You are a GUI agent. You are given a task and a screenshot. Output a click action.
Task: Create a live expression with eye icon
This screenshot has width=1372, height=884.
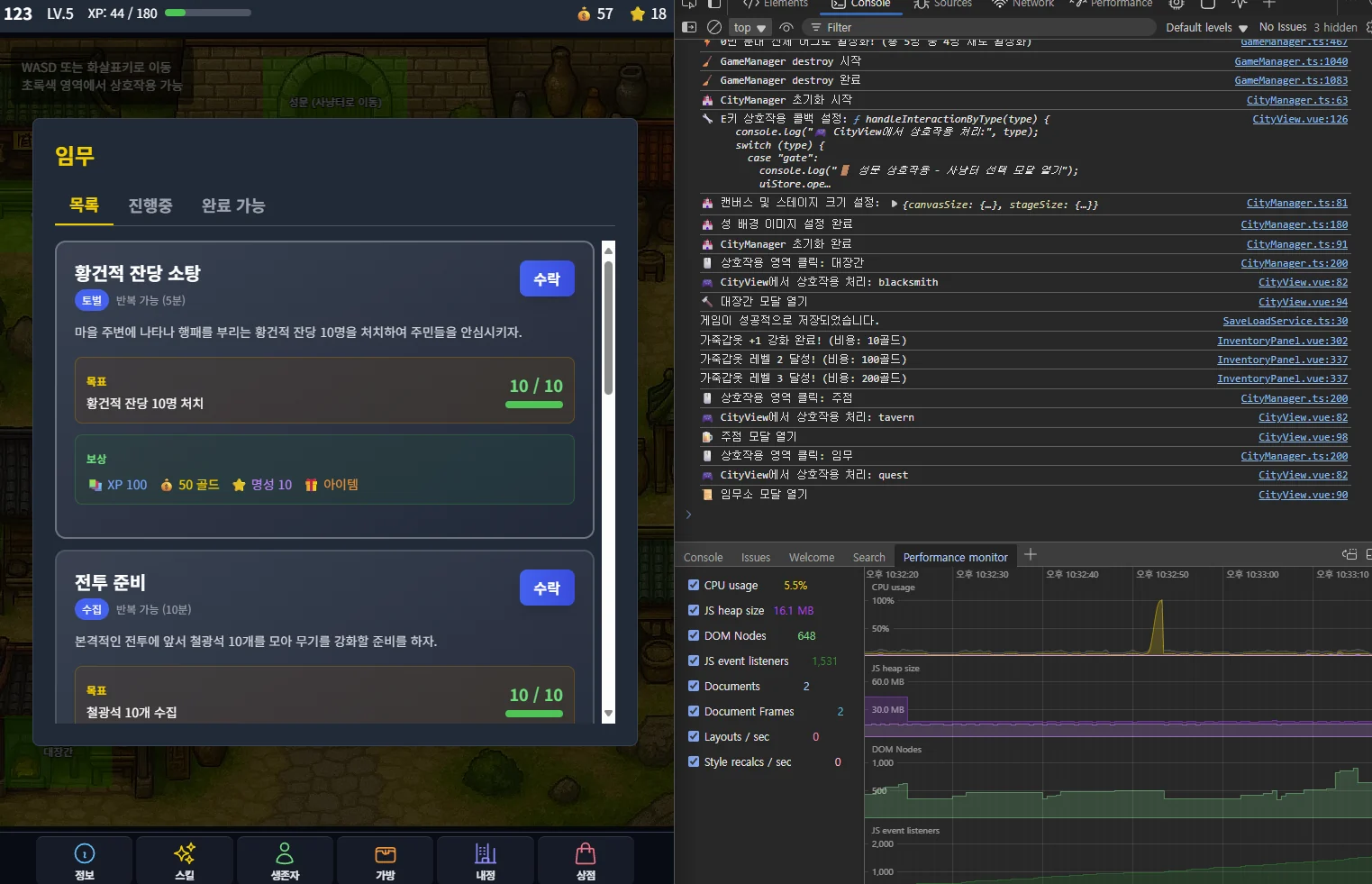tap(786, 27)
